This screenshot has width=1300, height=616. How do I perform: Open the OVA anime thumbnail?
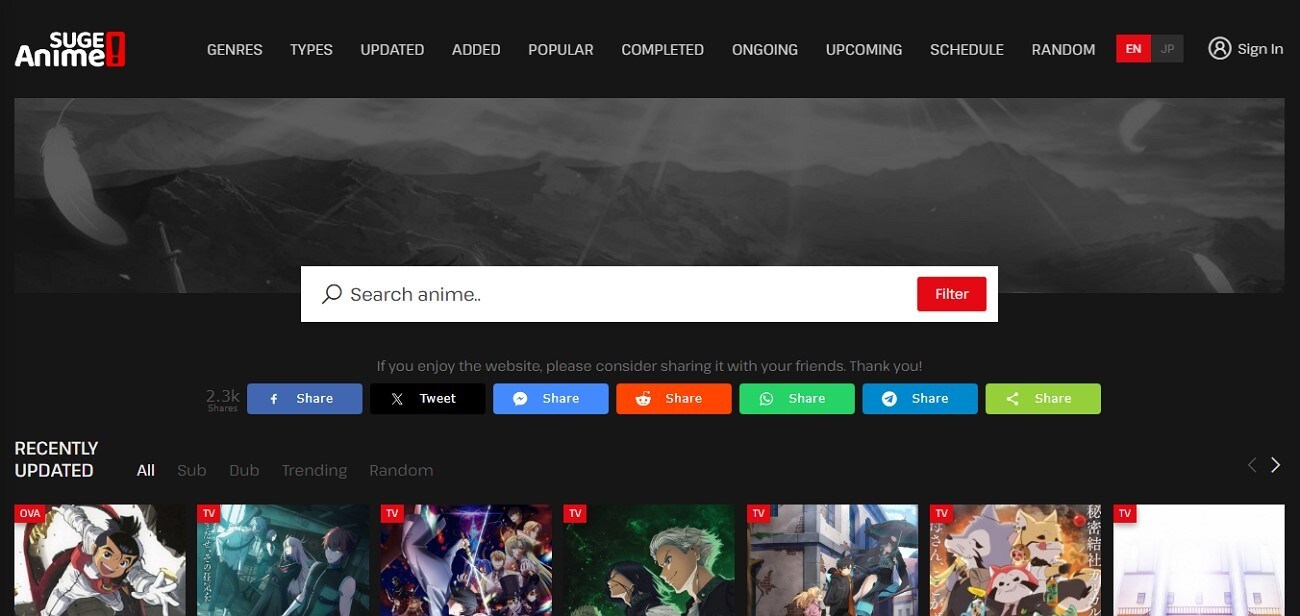(x=100, y=560)
